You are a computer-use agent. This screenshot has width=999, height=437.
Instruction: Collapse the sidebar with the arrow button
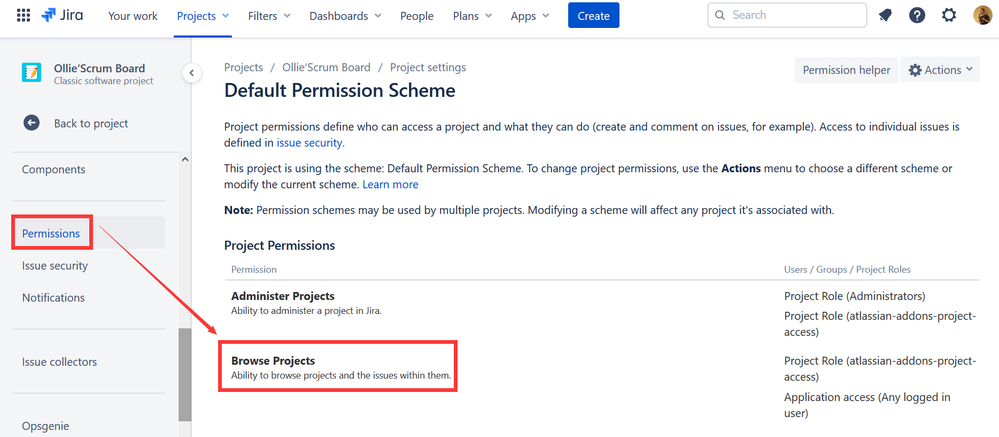[x=191, y=72]
